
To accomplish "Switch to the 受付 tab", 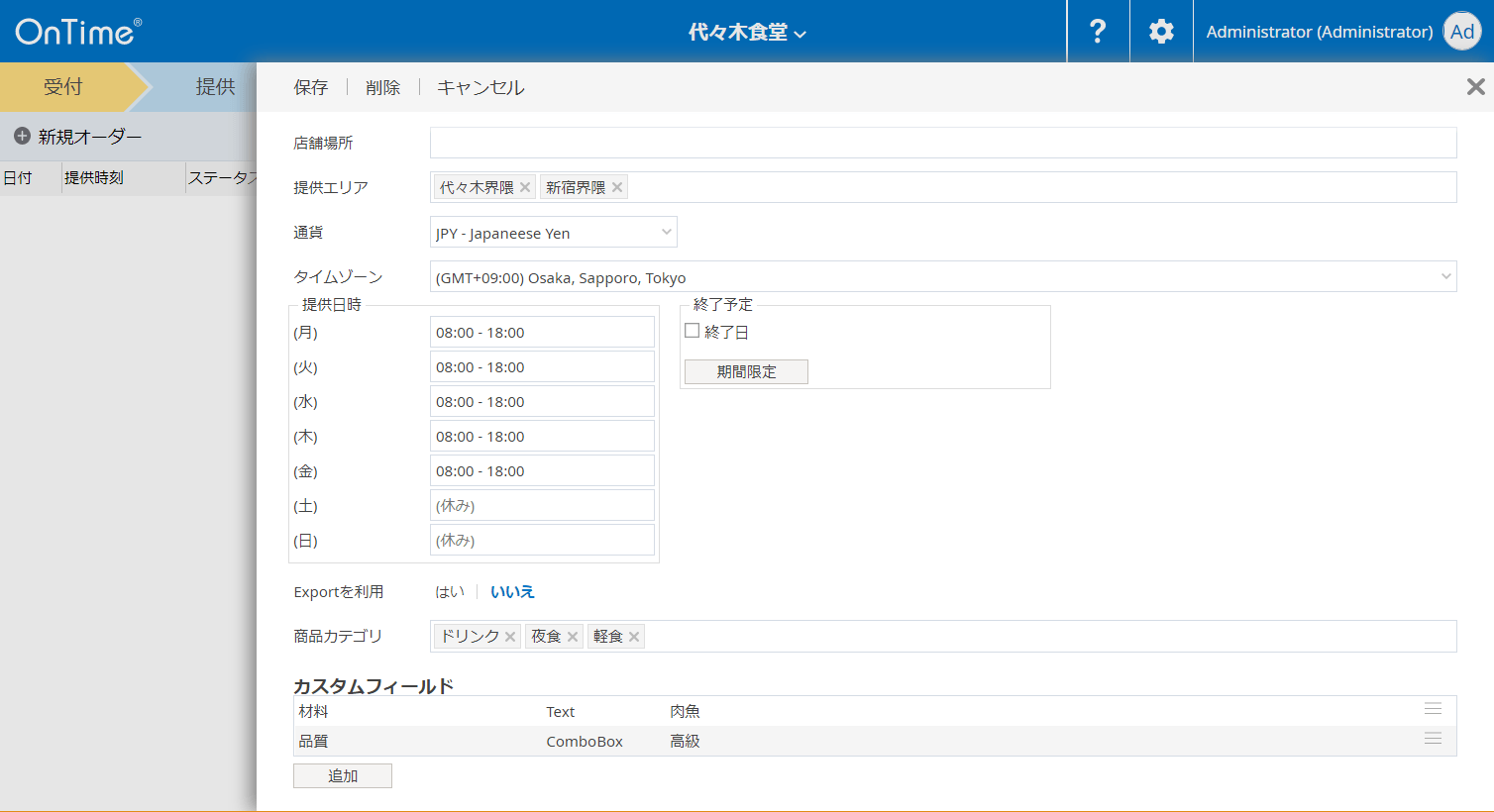I will coord(63,87).
